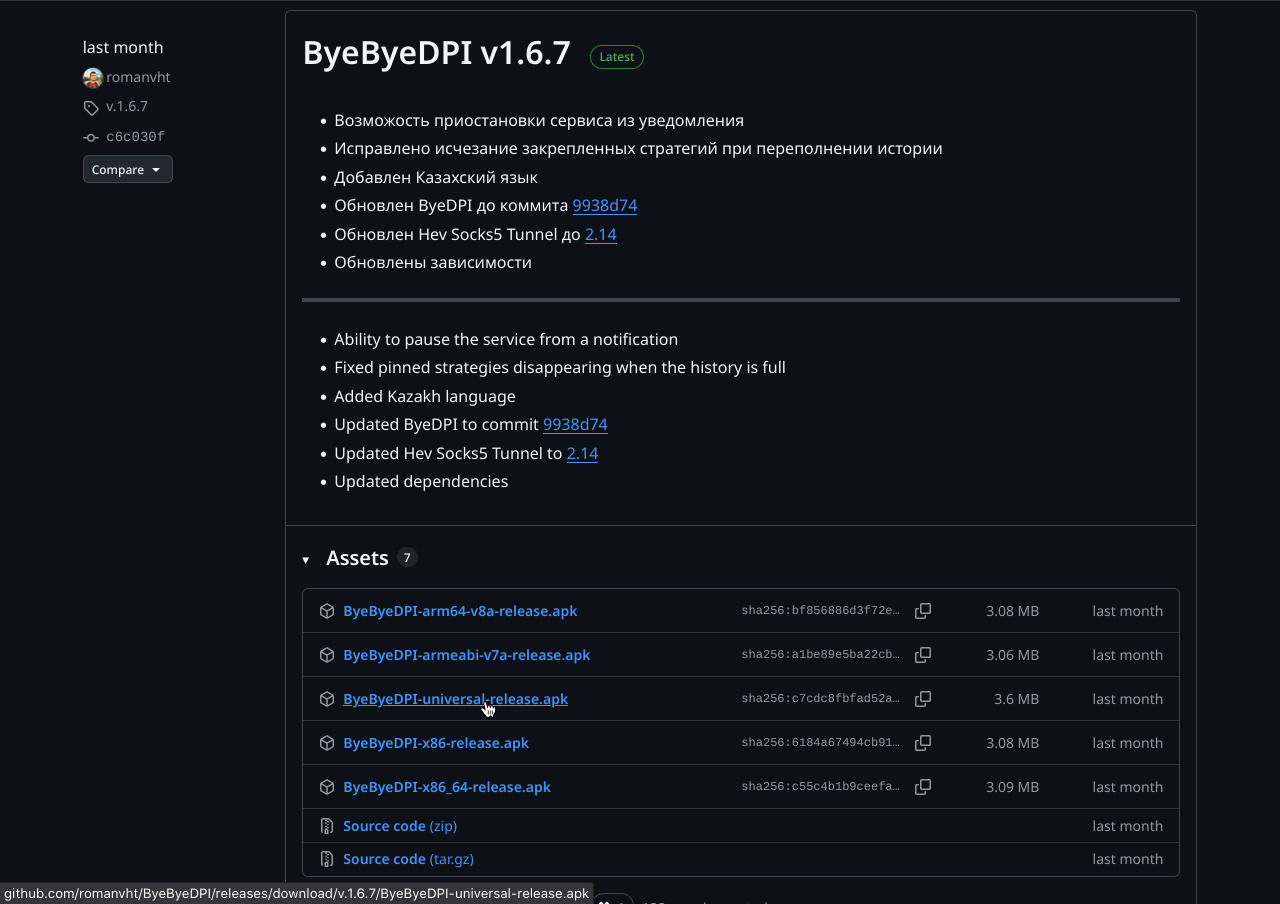Copy SHA256 hash for x86_64 APK
Screen dimensions: 1280x904
tap(922, 787)
